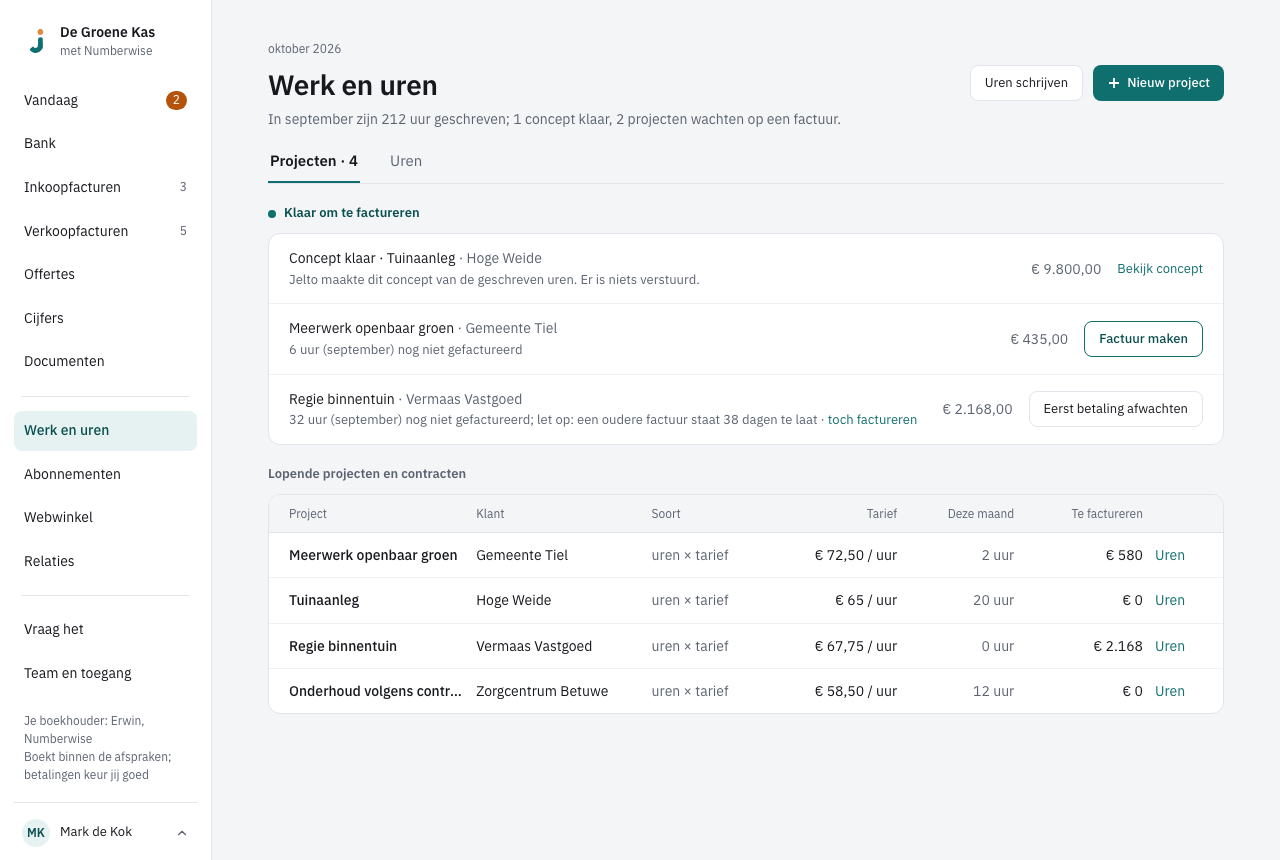Click the € 435,00 amount
Screen dimensions: 1280x860
[1039, 339]
